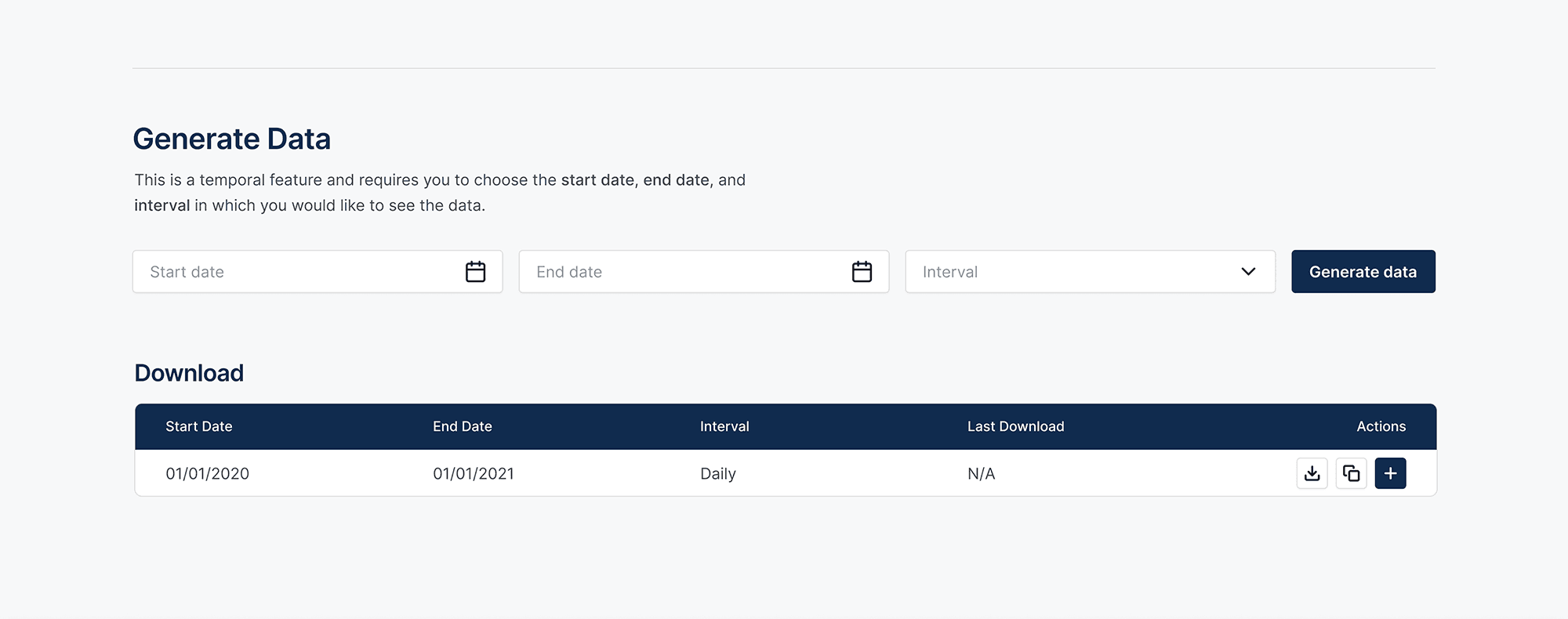1568x619 pixels.
Task: Click the Start Date column header
Action: click(199, 426)
